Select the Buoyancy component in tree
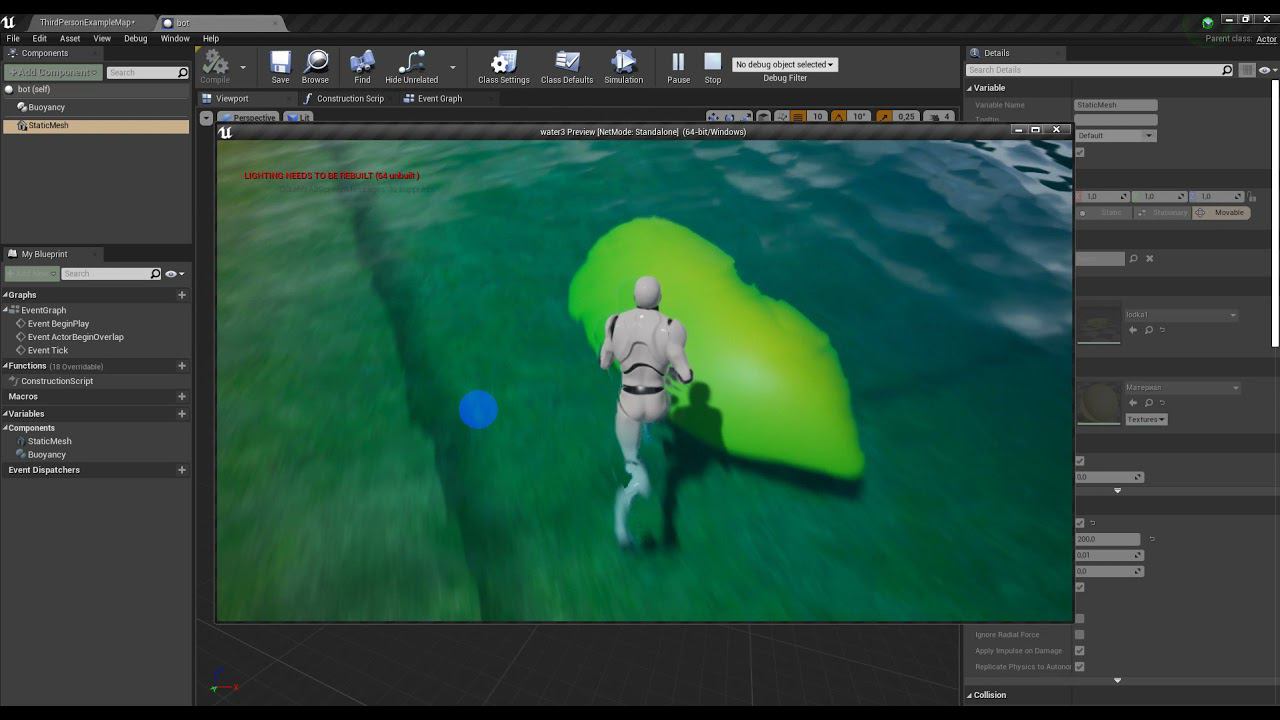The image size is (1280, 720). (46, 107)
